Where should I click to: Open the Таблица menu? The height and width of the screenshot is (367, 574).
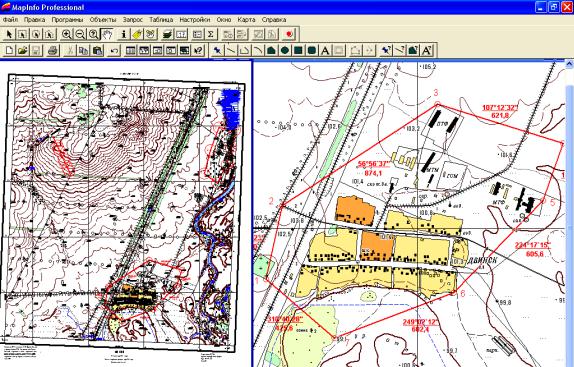click(161, 19)
